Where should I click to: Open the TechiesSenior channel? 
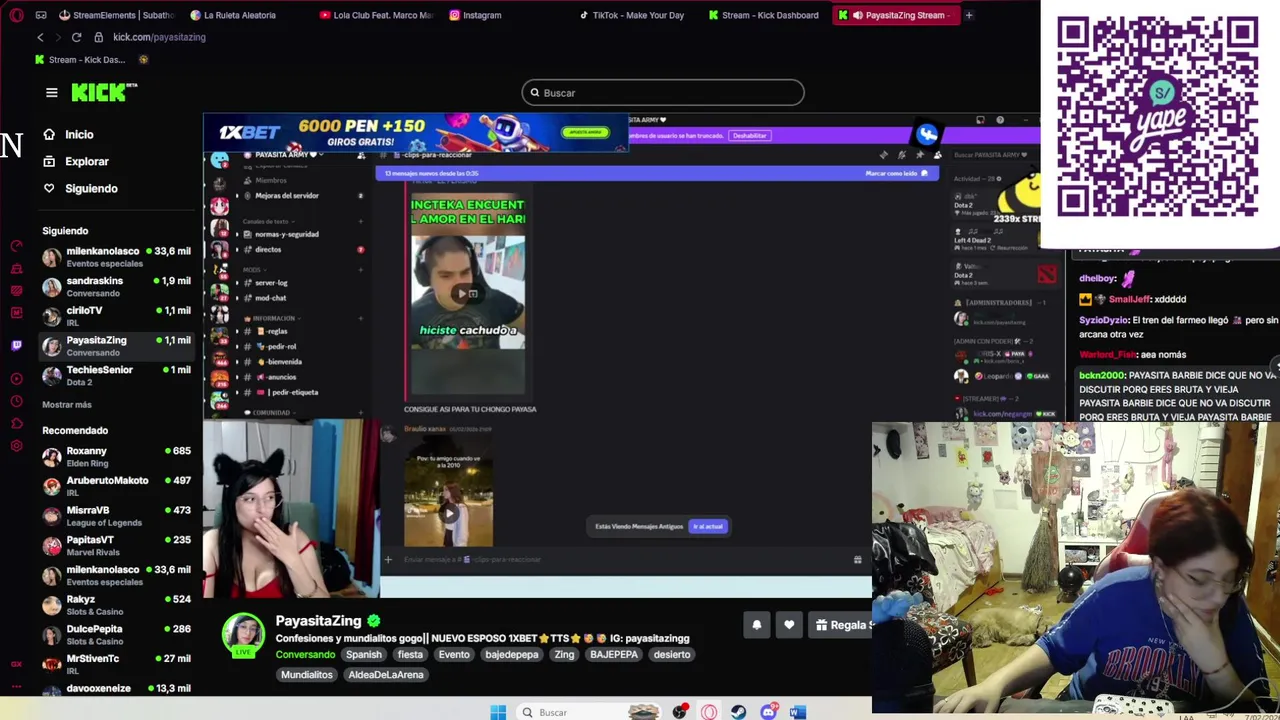(x=116, y=375)
